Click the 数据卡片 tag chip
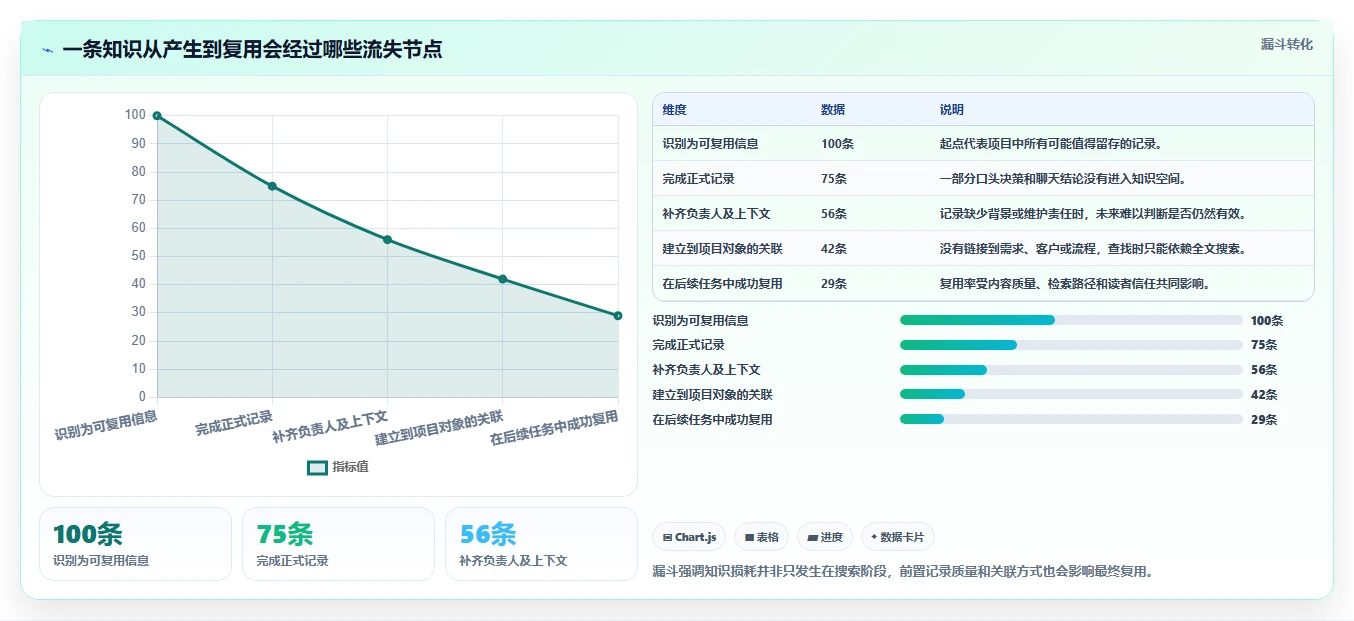This screenshot has height=621, width=1354. (898, 537)
